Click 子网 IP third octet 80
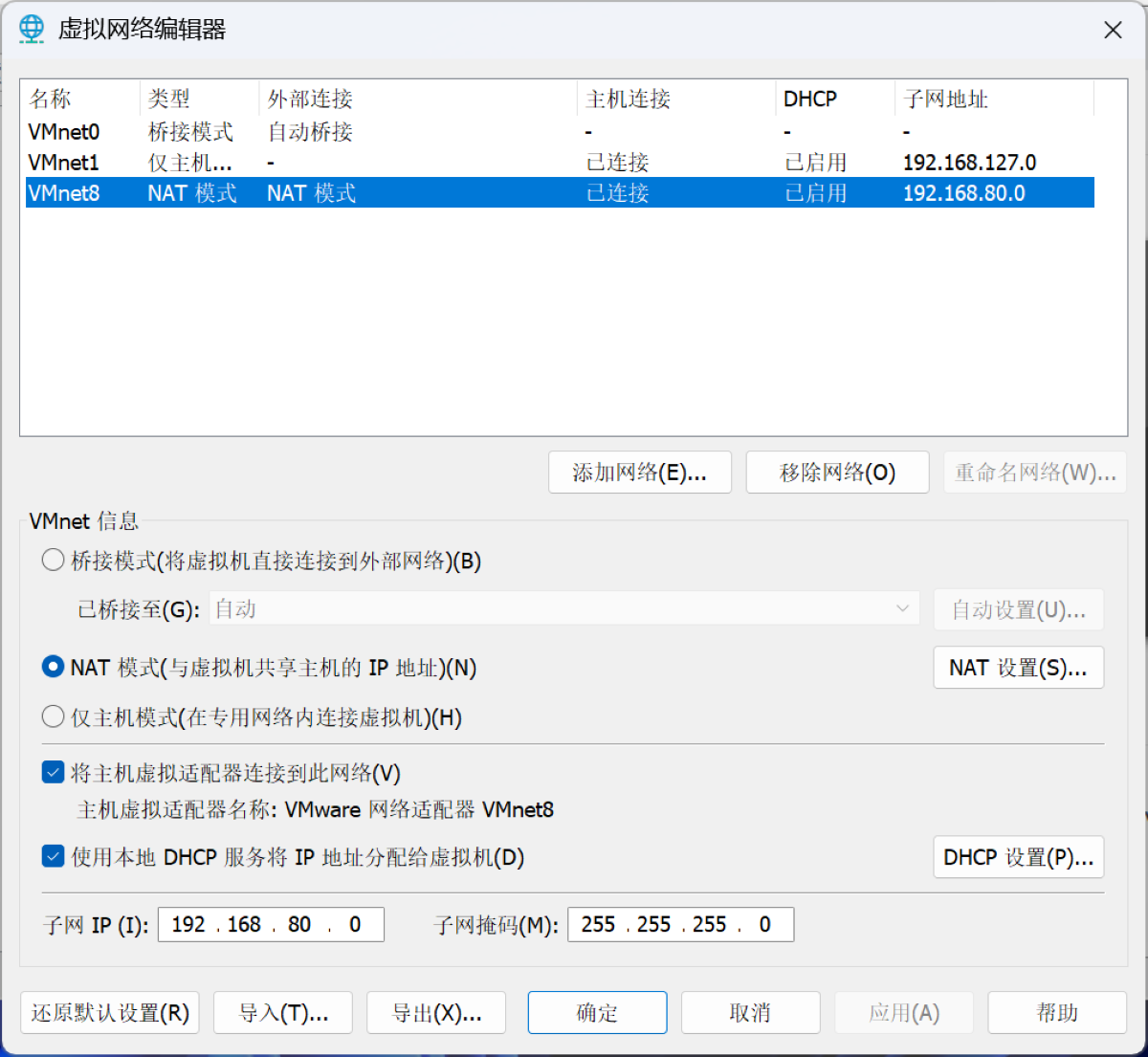The width and height of the screenshot is (1148, 1057). pos(299,924)
